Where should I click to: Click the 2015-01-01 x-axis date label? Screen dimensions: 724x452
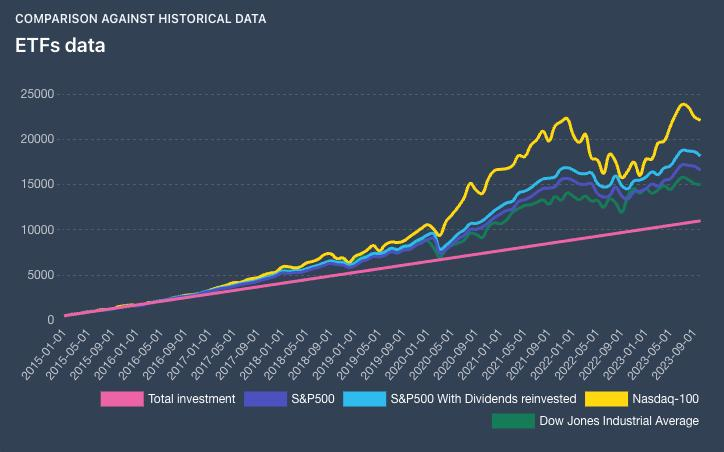[44, 354]
